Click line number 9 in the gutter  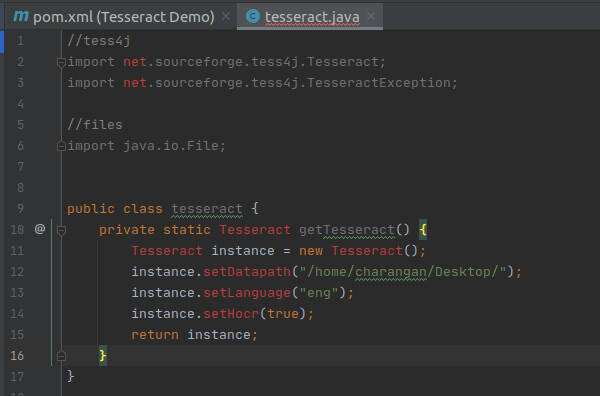click(x=20, y=209)
